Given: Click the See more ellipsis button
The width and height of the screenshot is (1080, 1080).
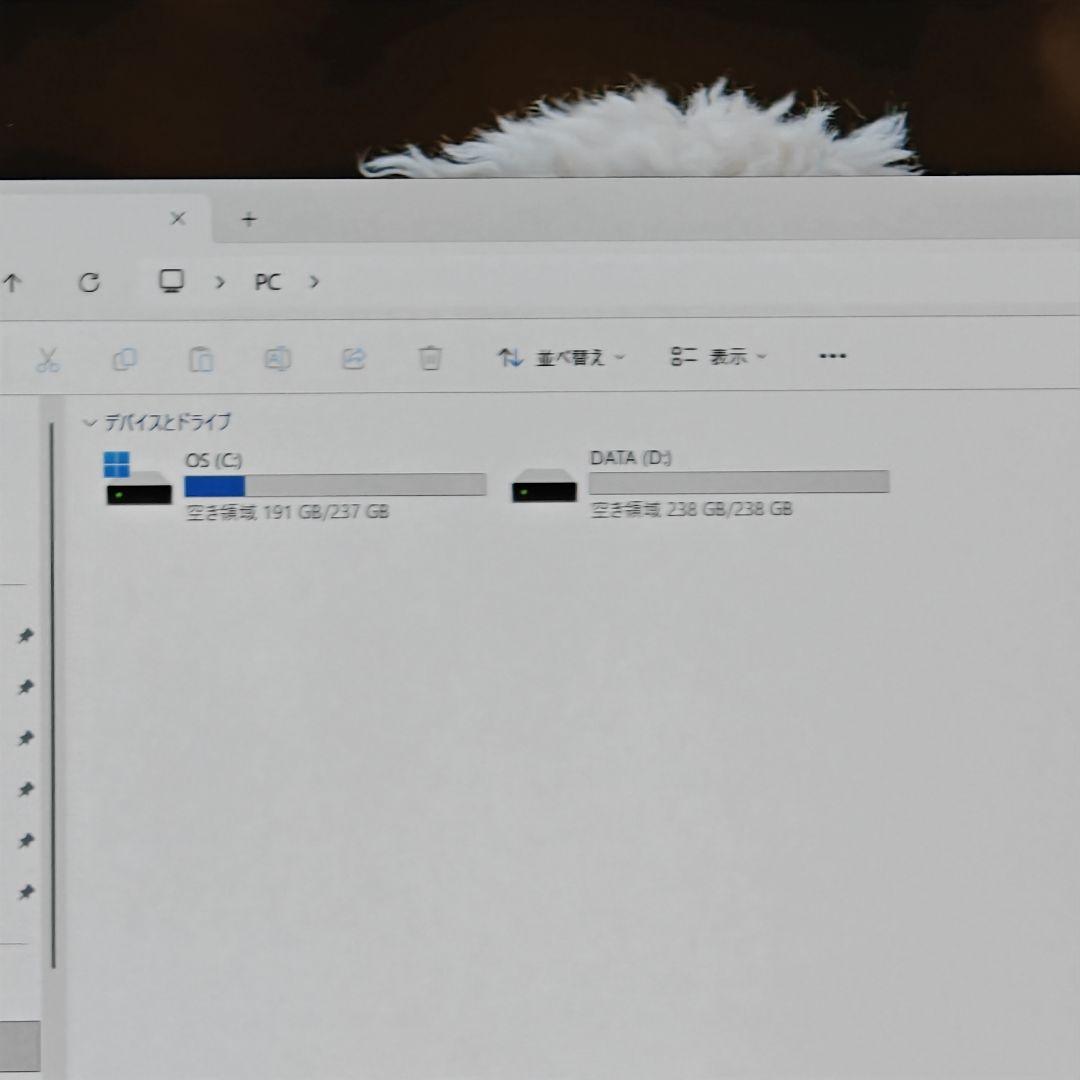Looking at the screenshot, I should (x=832, y=356).
